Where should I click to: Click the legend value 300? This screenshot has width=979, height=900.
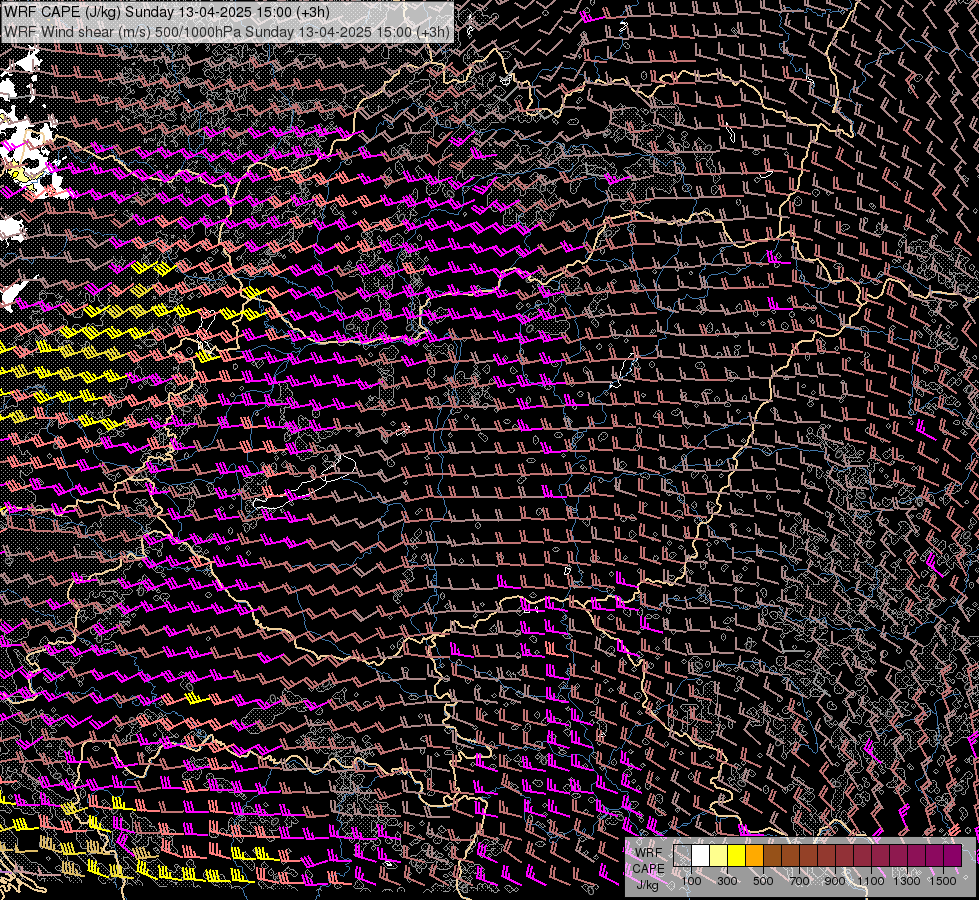coord(727,881)
